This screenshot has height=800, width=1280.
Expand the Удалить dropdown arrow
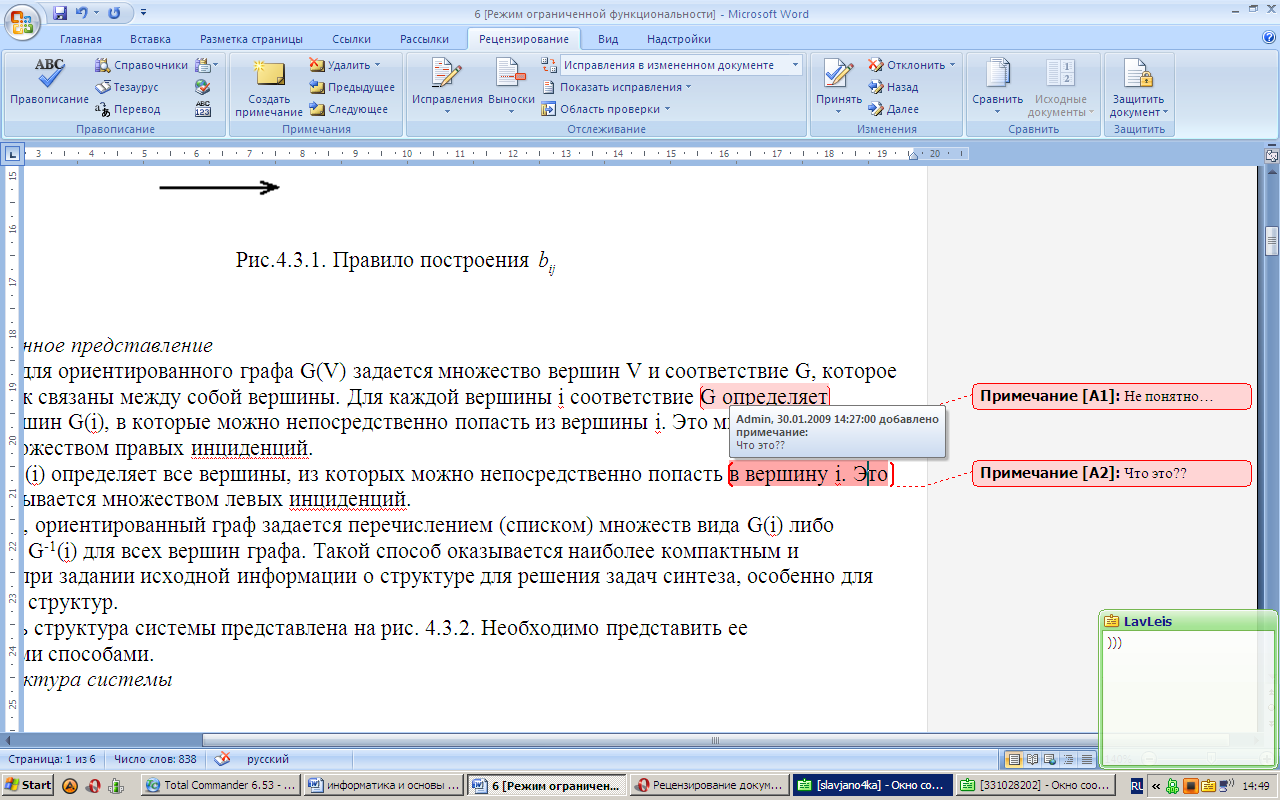point(378,65)
